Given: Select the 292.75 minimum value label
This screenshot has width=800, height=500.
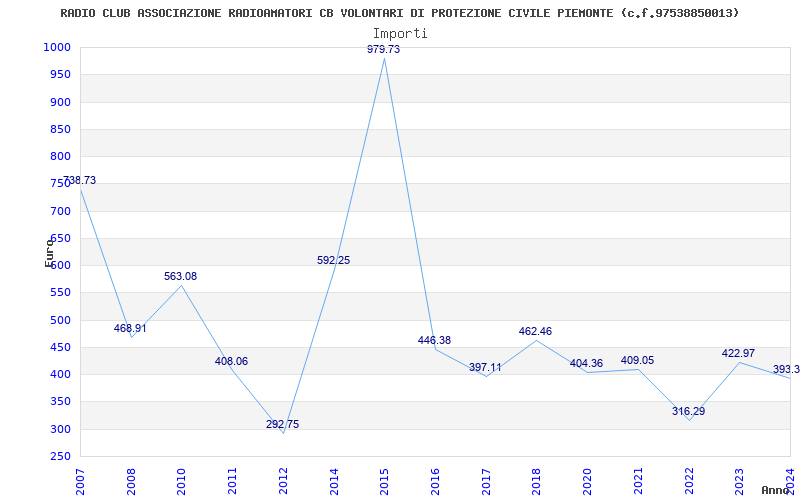Looking at the screenshot, I should pyautogui.click(x=282, y=424).
